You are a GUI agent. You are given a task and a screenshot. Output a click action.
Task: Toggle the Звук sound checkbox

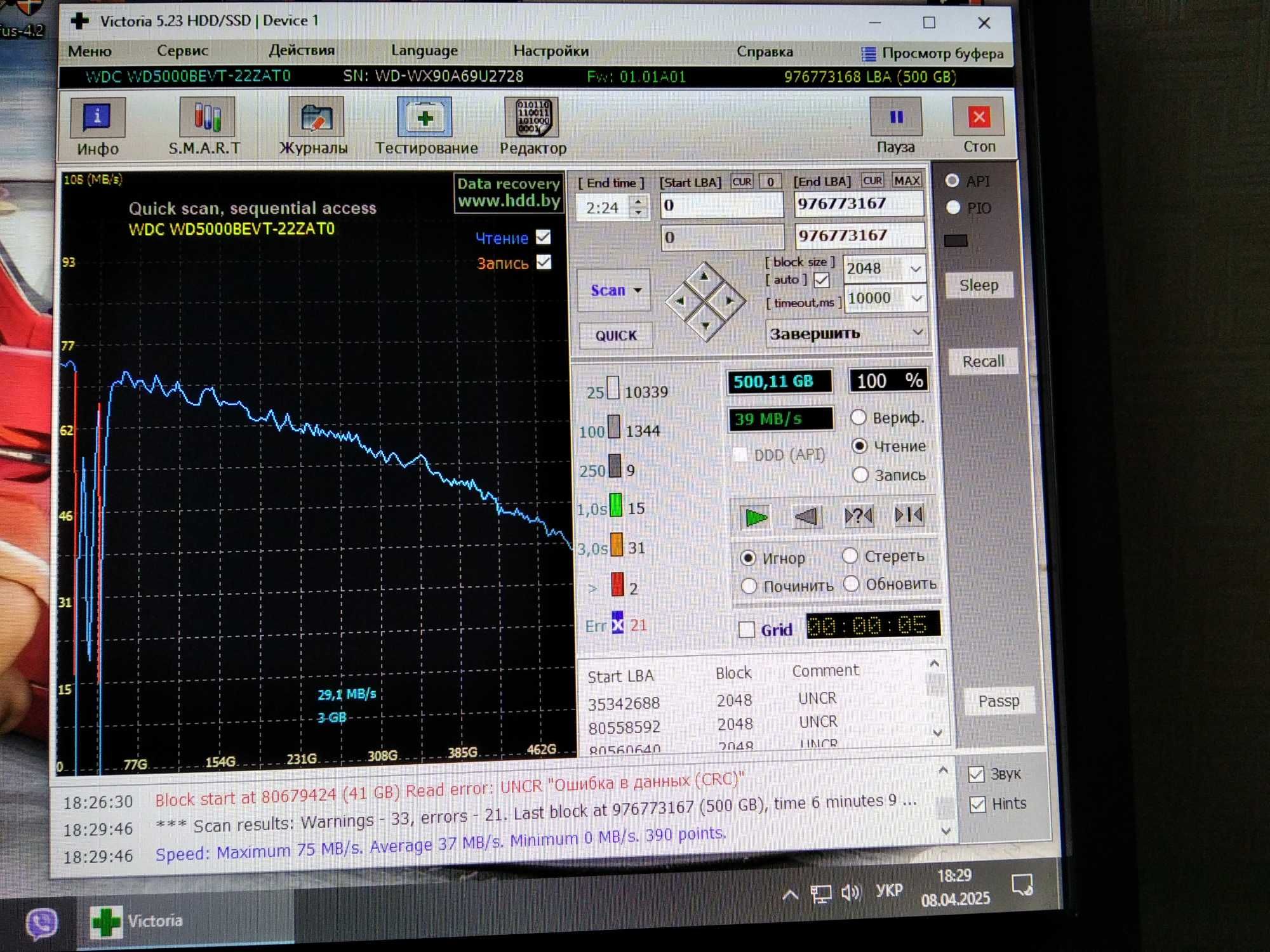[x=976, y=774]
